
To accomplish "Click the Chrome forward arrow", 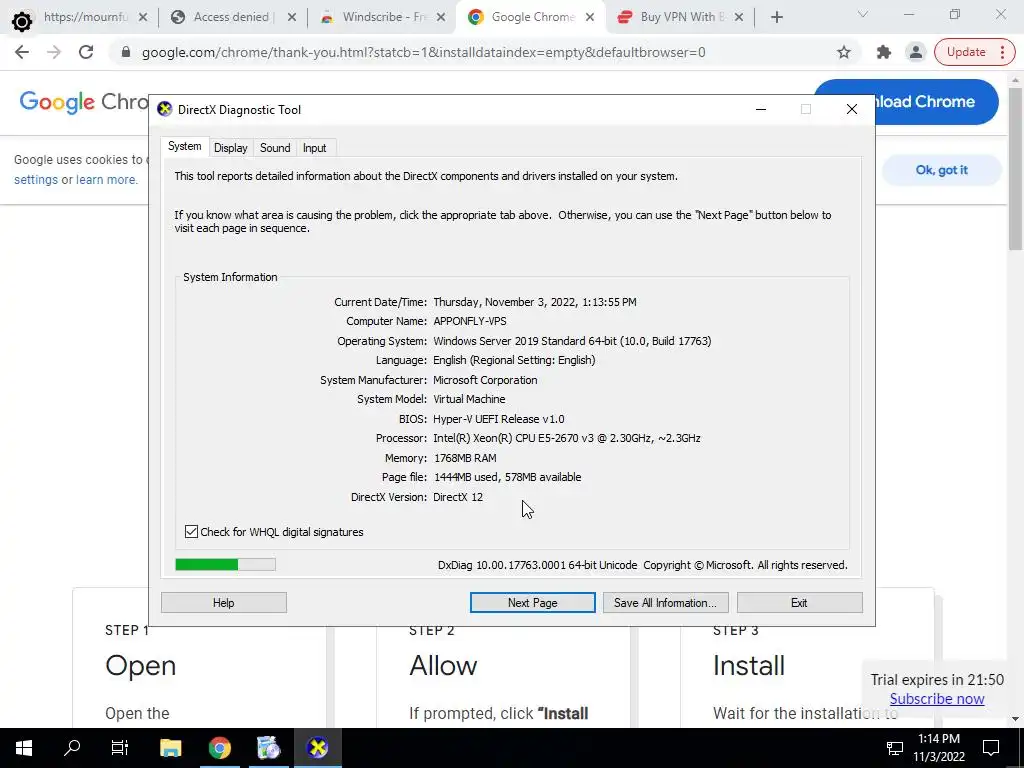I will 54,52.
